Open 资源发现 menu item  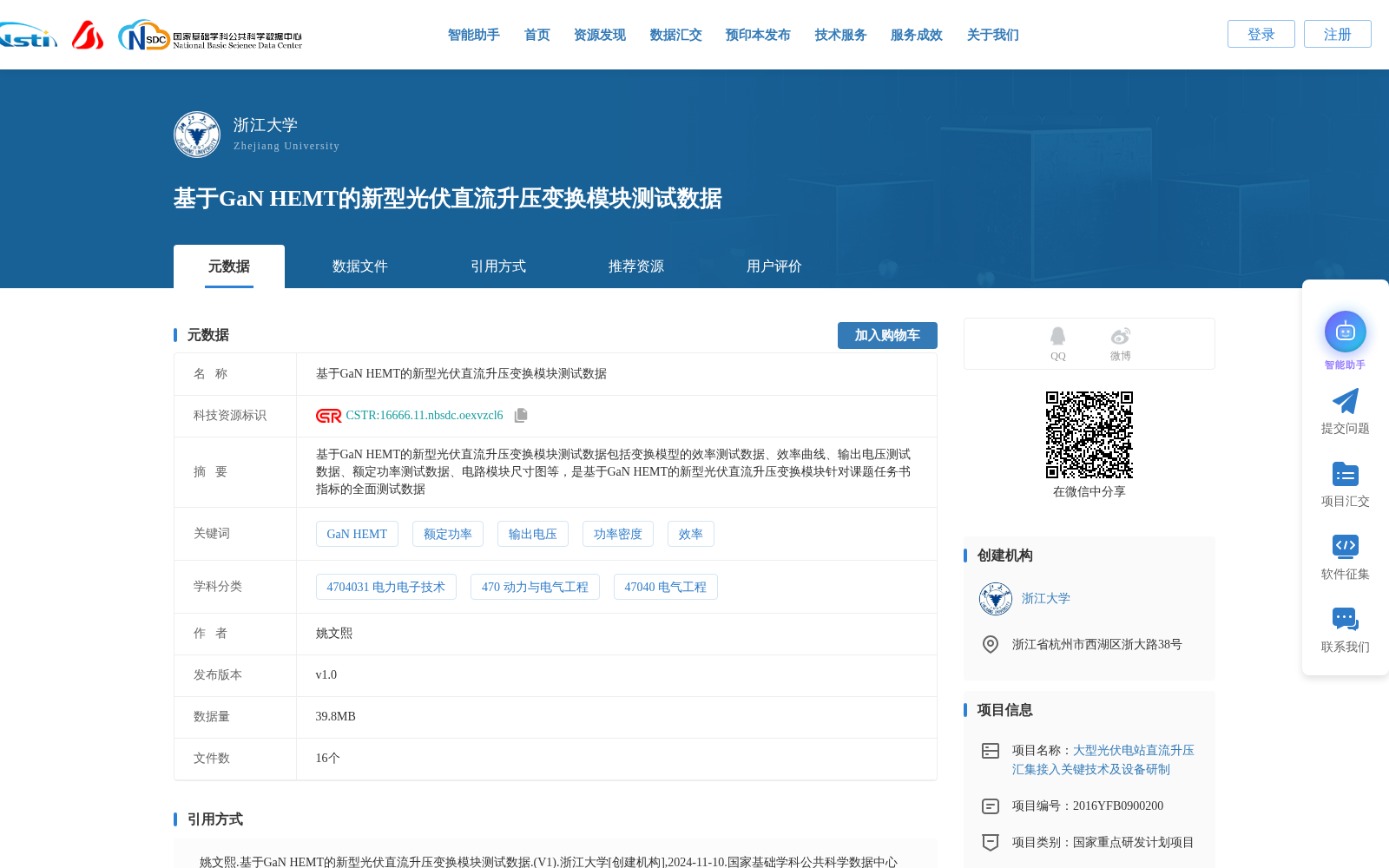[x=600, y=35]
